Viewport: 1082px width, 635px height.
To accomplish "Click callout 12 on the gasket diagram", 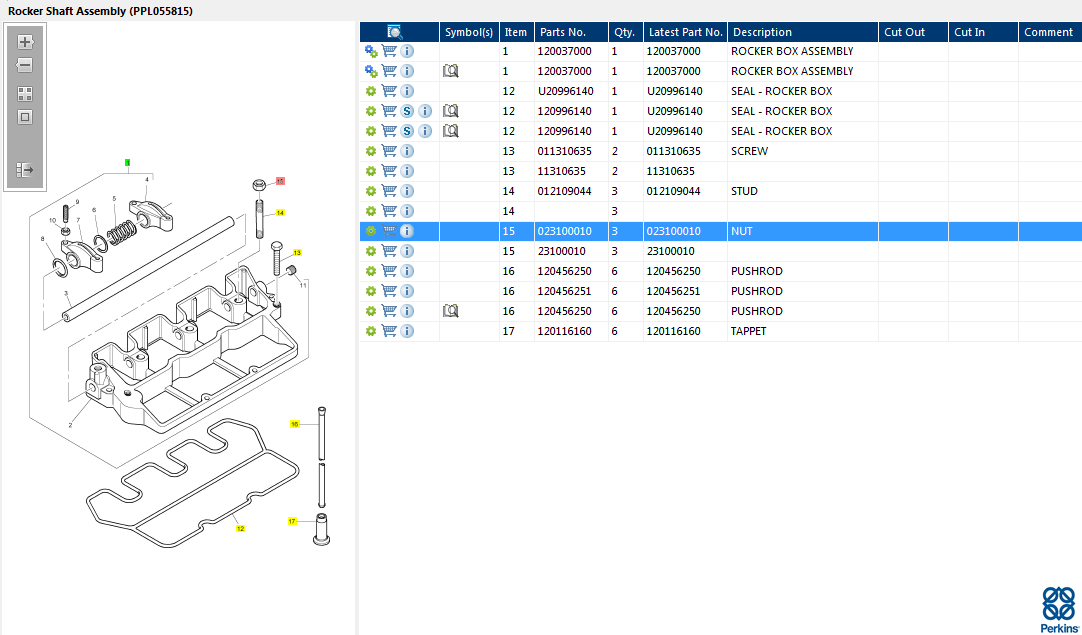I will (x=240, y=528).
